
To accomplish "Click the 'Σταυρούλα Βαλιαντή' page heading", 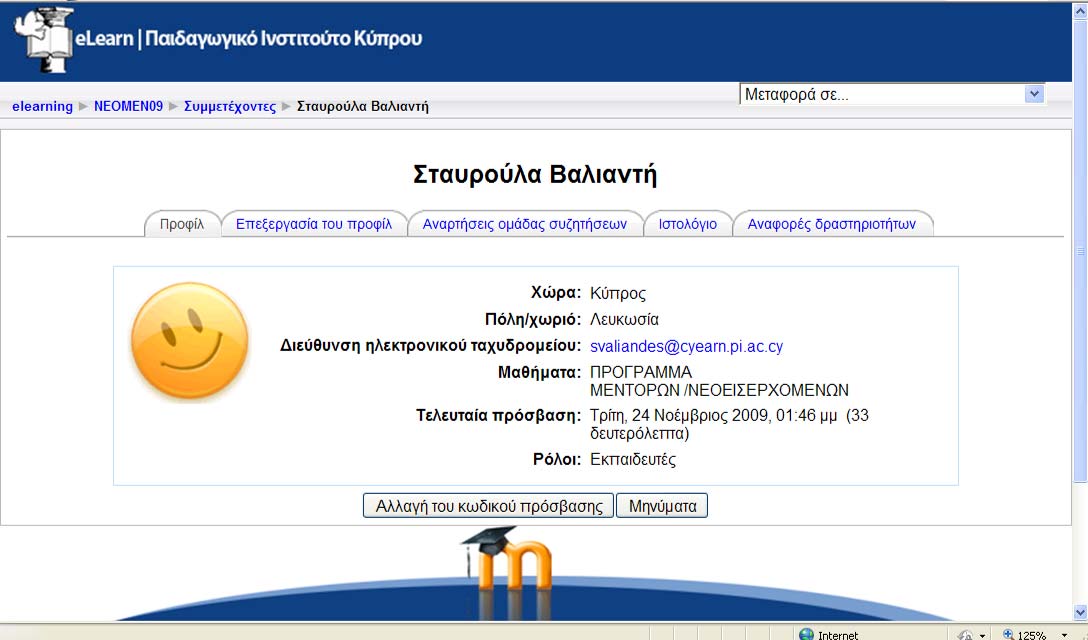I will pyautogui.click(x=535, y=174).
